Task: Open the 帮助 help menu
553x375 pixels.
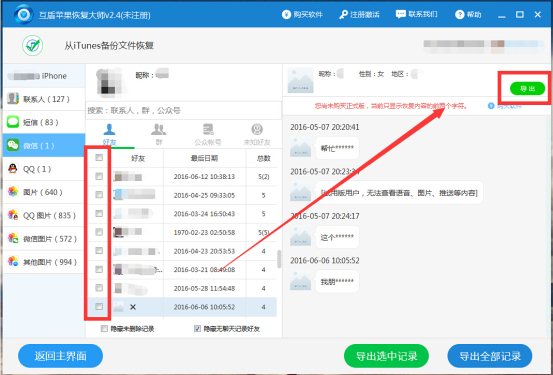Action: pos(468,14)
